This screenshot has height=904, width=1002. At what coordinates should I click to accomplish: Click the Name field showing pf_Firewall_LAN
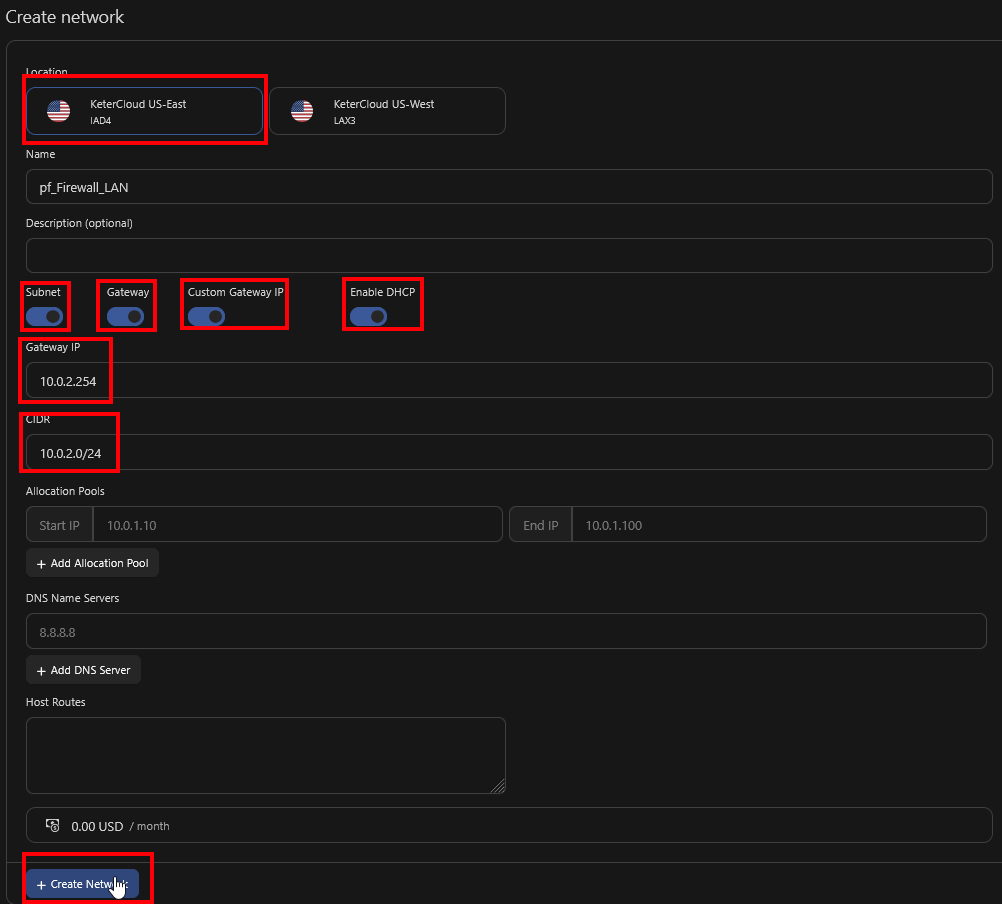pyautogui.click(x=500, y=187)
